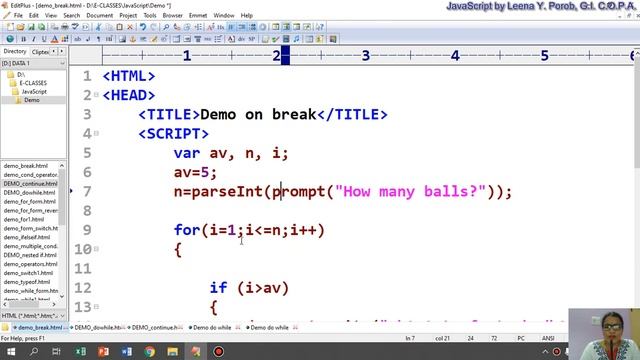
Task: Click the Paste clipboard icon
Action: (119, 27)
